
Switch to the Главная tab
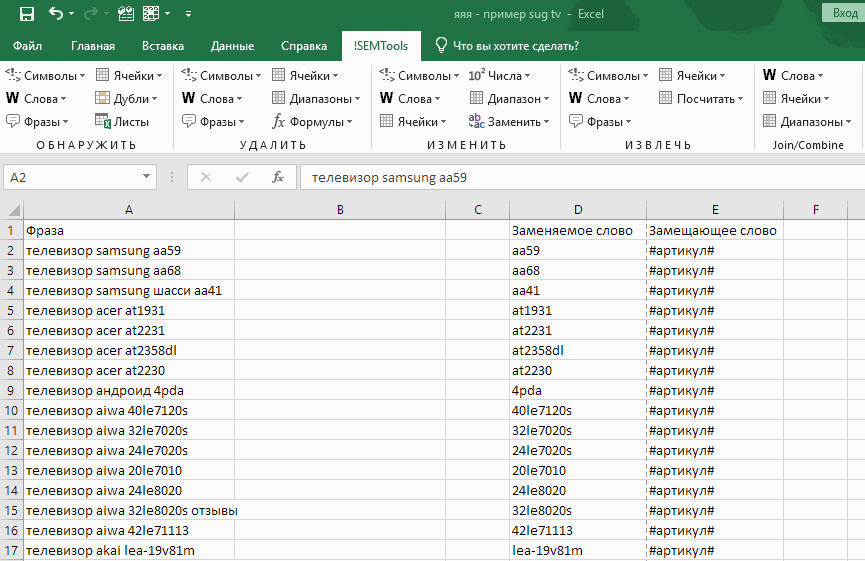(x=93, y=46)
